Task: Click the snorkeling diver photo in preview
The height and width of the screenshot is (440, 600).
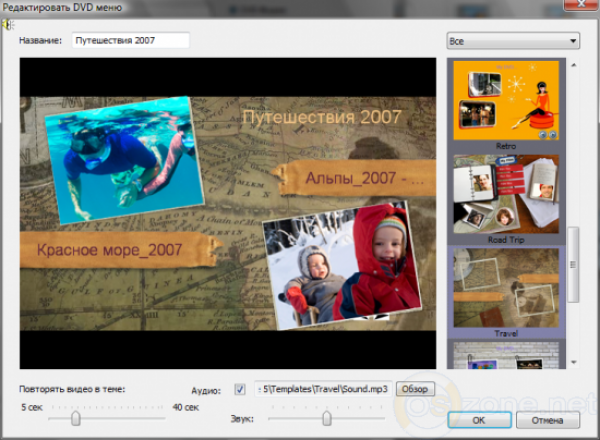Action: pyautogui.click(x=120, y=159)
